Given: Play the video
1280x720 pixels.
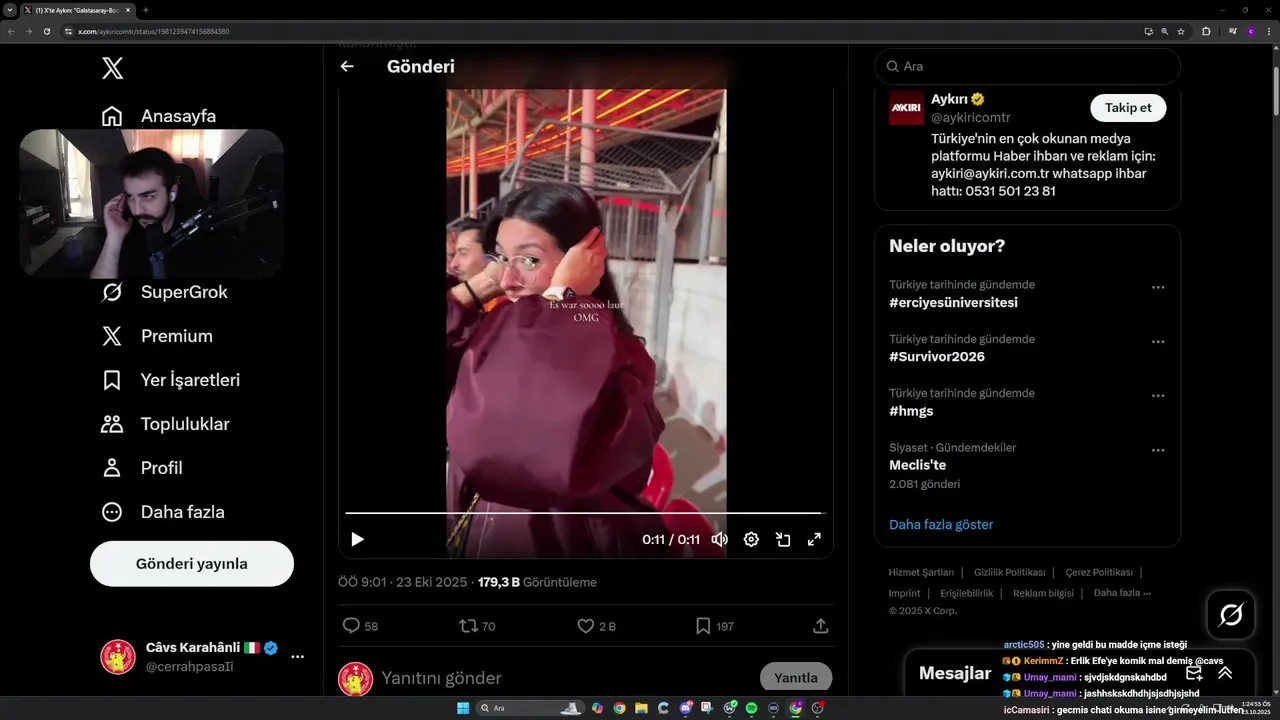Looking at the screenshot, I should click(x=357, y=540).
